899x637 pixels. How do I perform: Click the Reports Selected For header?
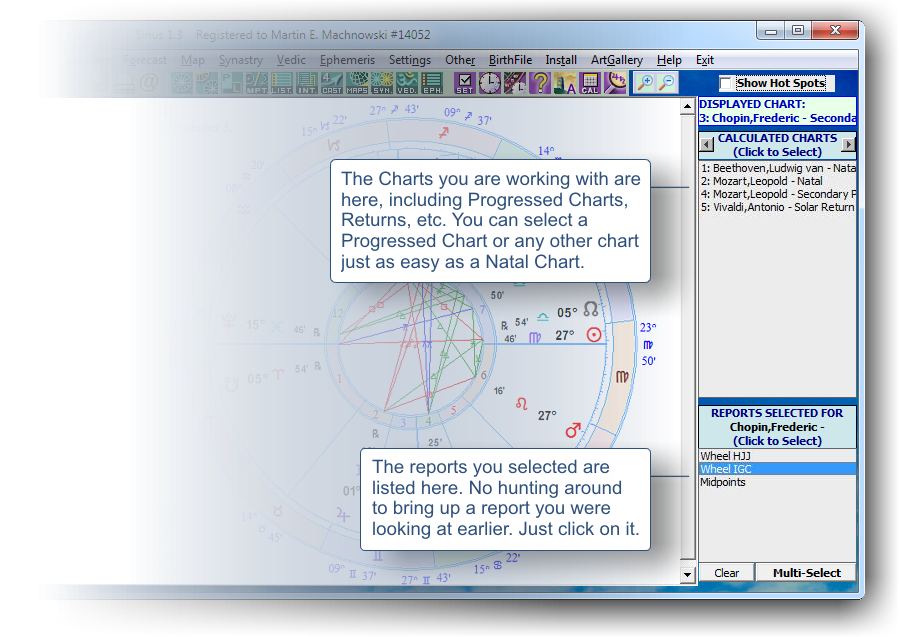point(777,427)
